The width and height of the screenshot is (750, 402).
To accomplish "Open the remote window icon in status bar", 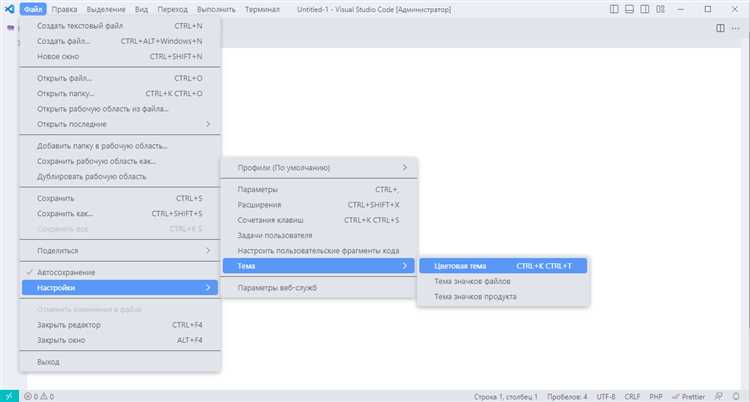I will coord(9,396).
